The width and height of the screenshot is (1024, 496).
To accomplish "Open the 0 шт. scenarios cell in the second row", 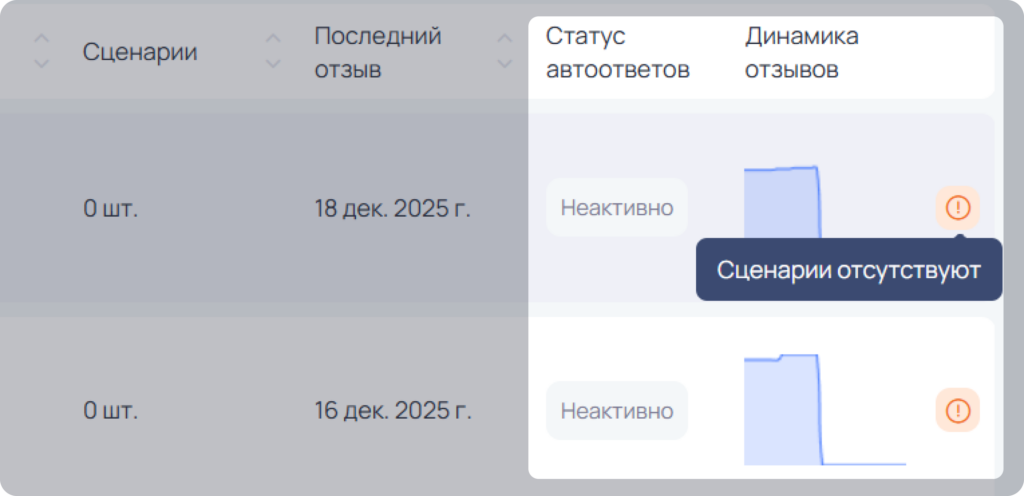I will point(110,411).
